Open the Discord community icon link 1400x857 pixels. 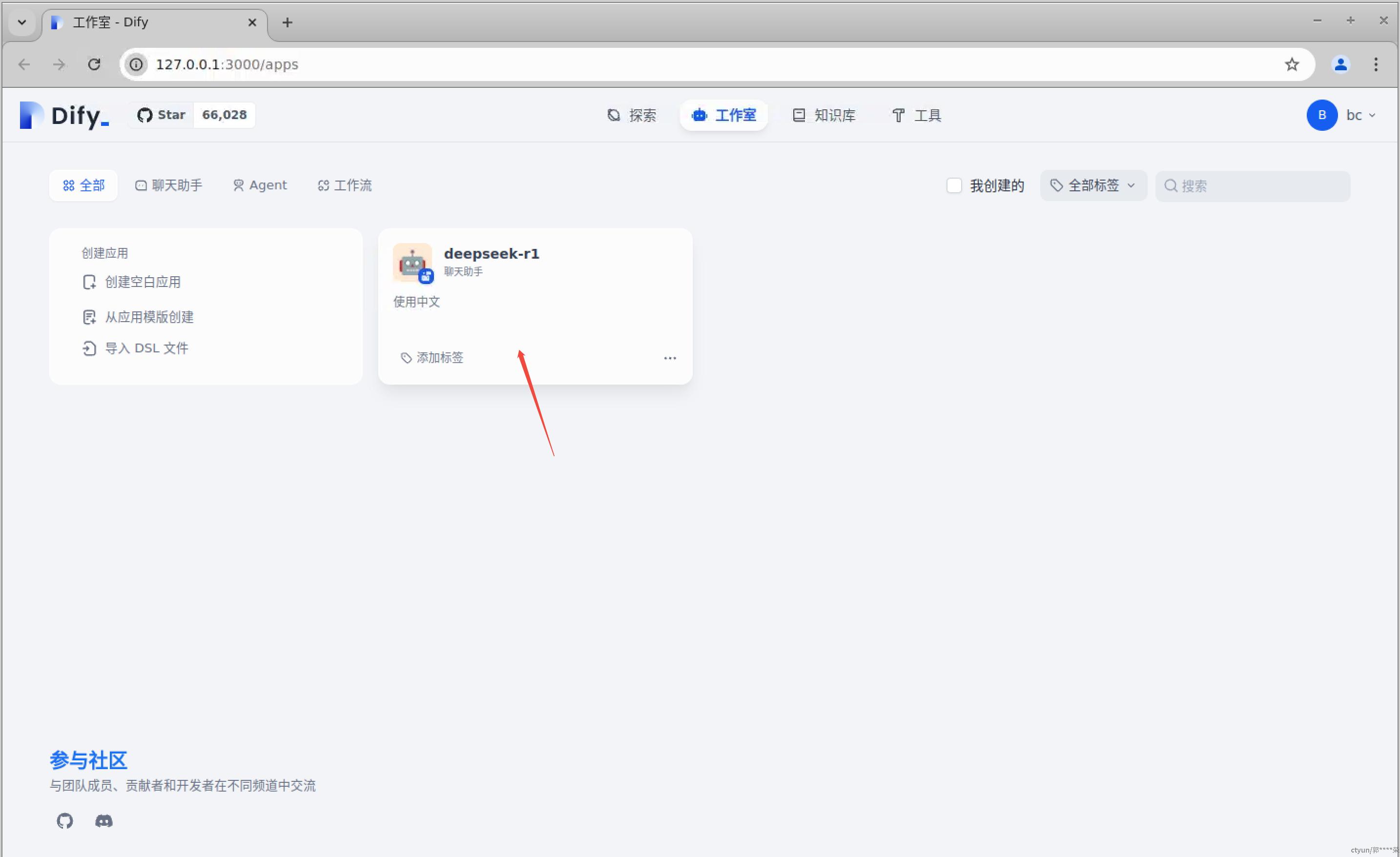pyautogui.click(x=103, y=821)
